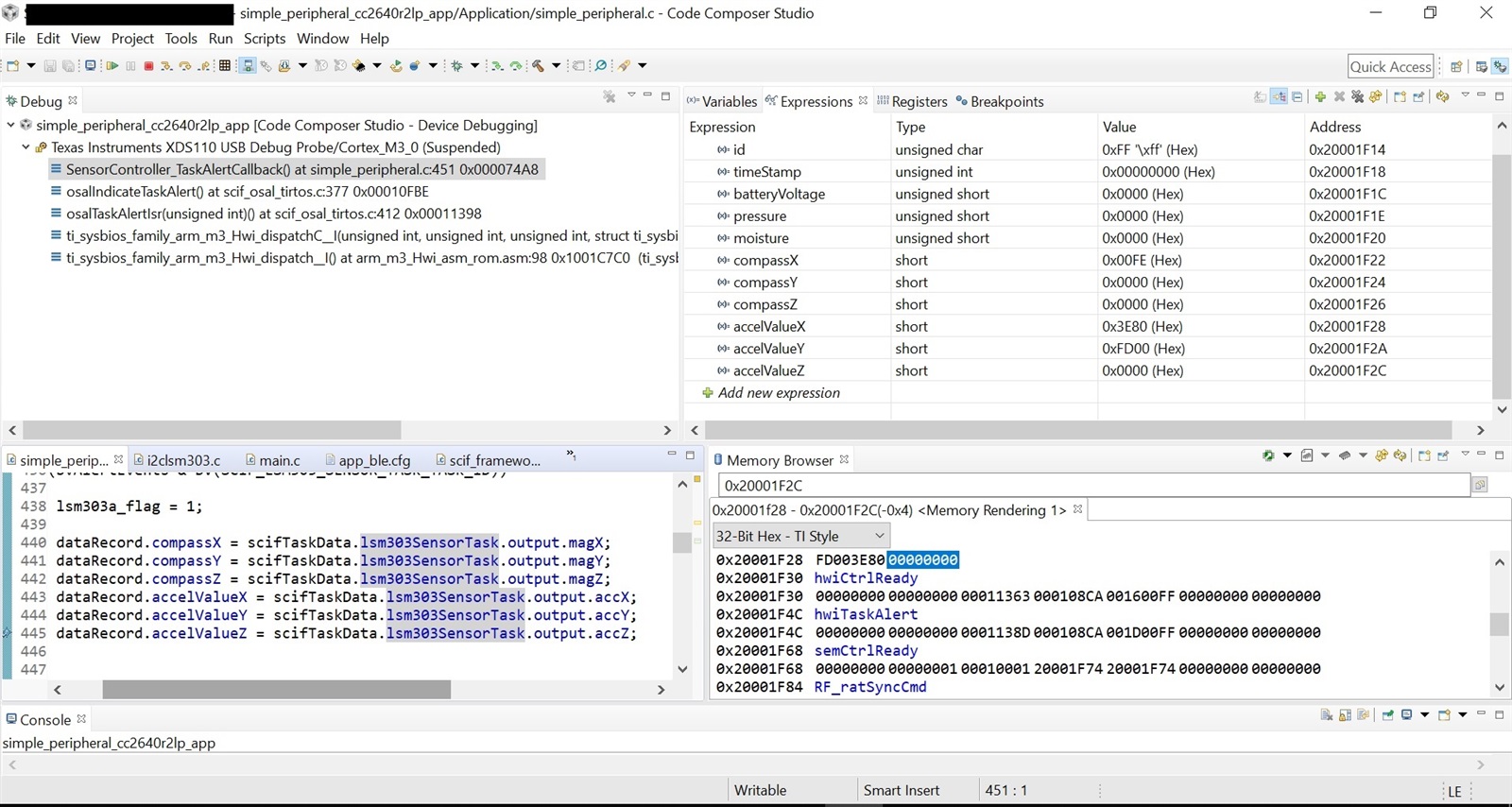Click the Step Return icon
Viewport: 1512px width, 807px height.
click(203, 65)
